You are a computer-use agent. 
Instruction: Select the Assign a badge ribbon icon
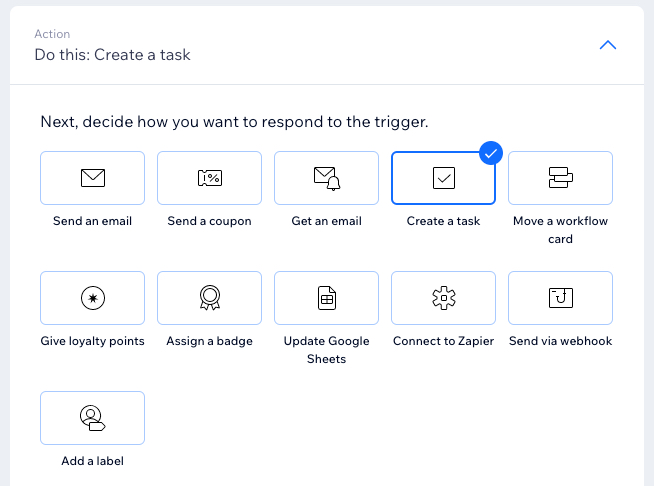coord(210,297)
